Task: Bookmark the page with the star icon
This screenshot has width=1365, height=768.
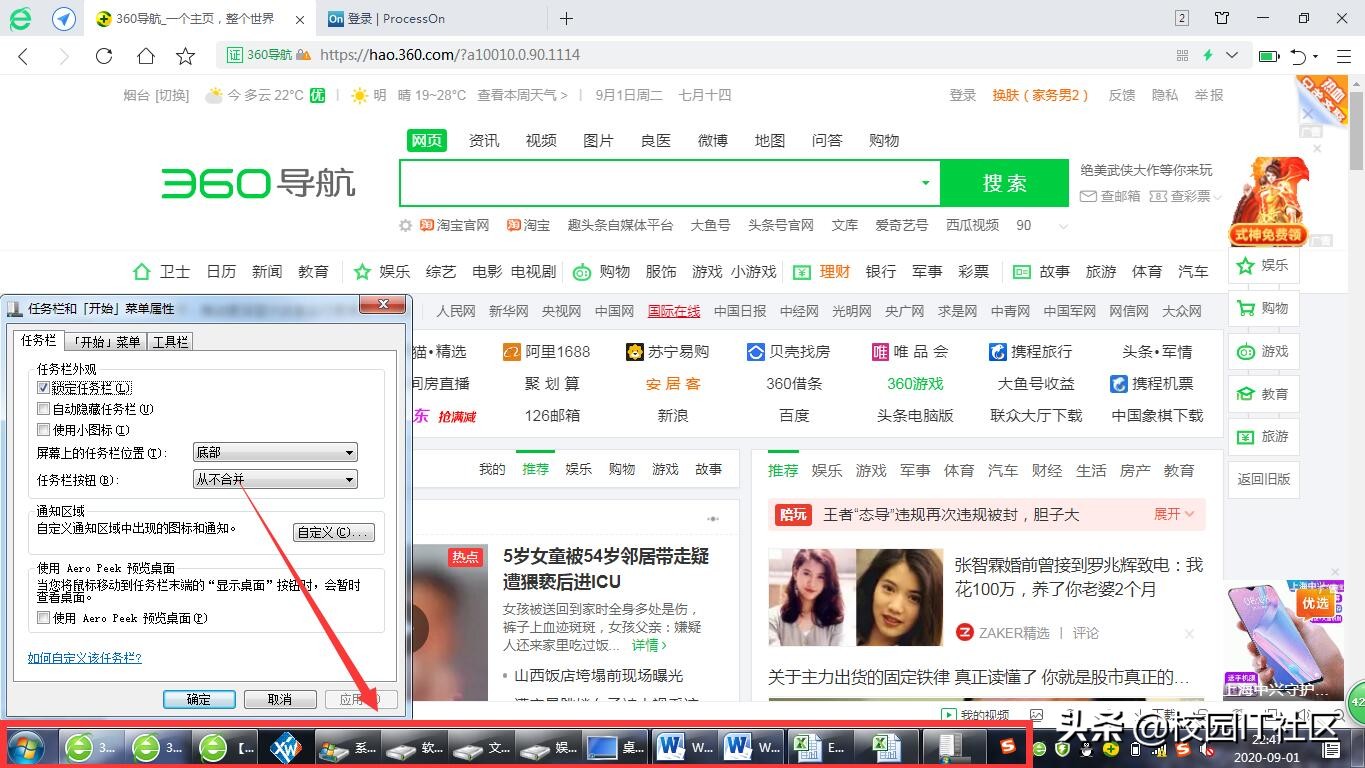Action: coord(185,56)
